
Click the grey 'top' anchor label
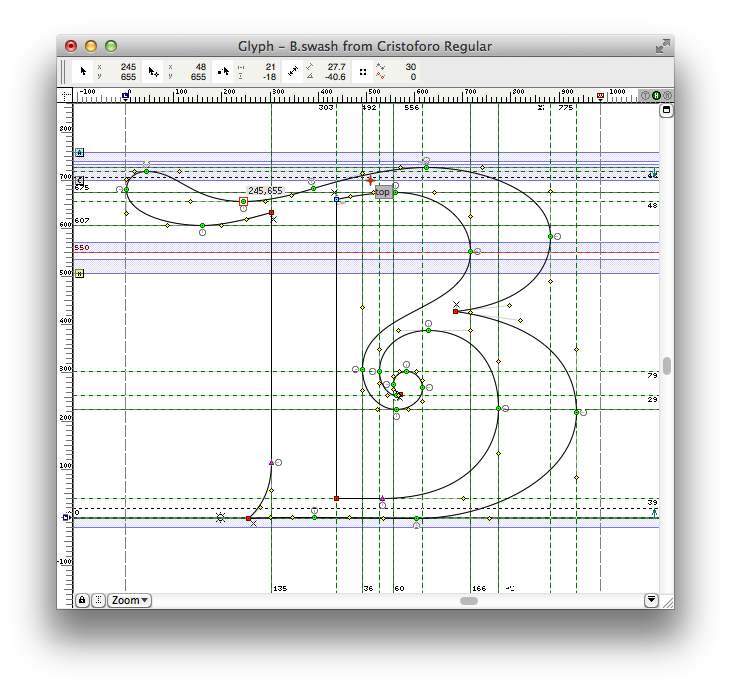(x=383, y=192)
